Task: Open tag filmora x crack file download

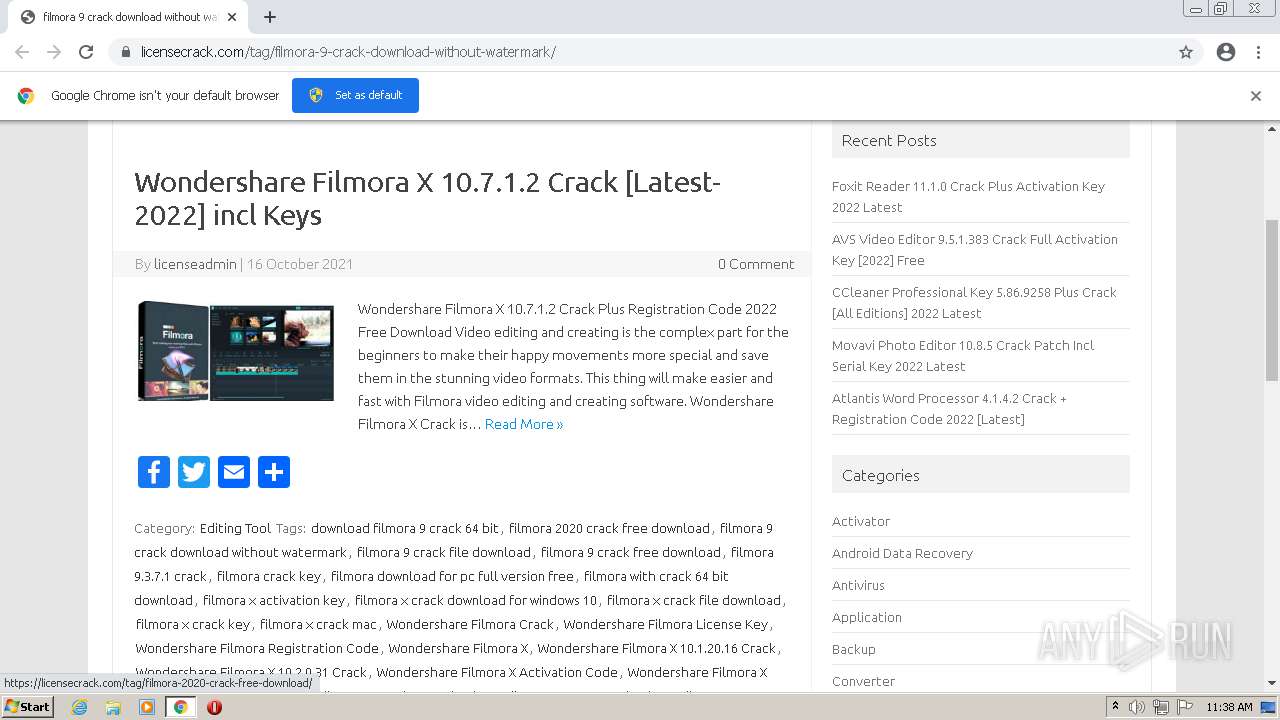Action: click(x=694, y=600)
